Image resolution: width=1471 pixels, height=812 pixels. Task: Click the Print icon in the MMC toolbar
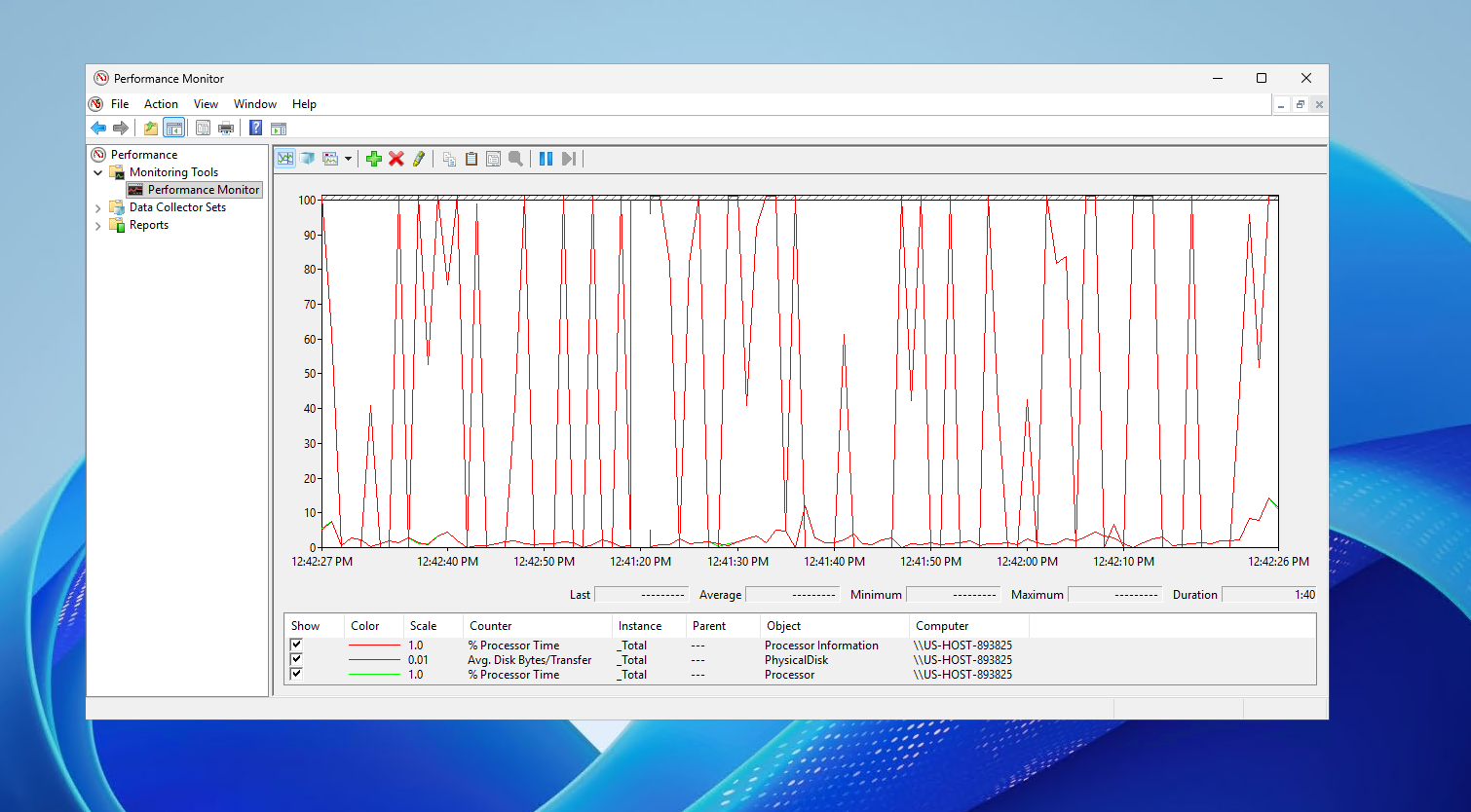coord(226,129)
